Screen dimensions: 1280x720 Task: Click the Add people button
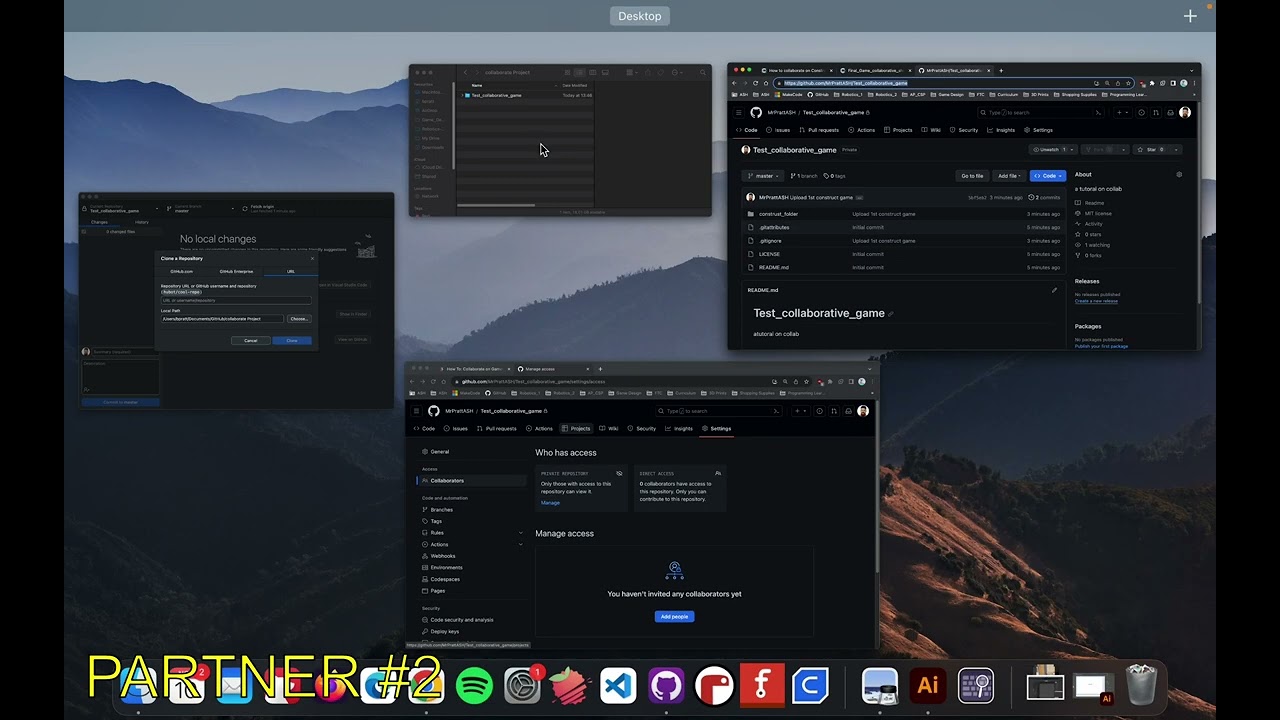pyautogui.click(x=674, y=617)
